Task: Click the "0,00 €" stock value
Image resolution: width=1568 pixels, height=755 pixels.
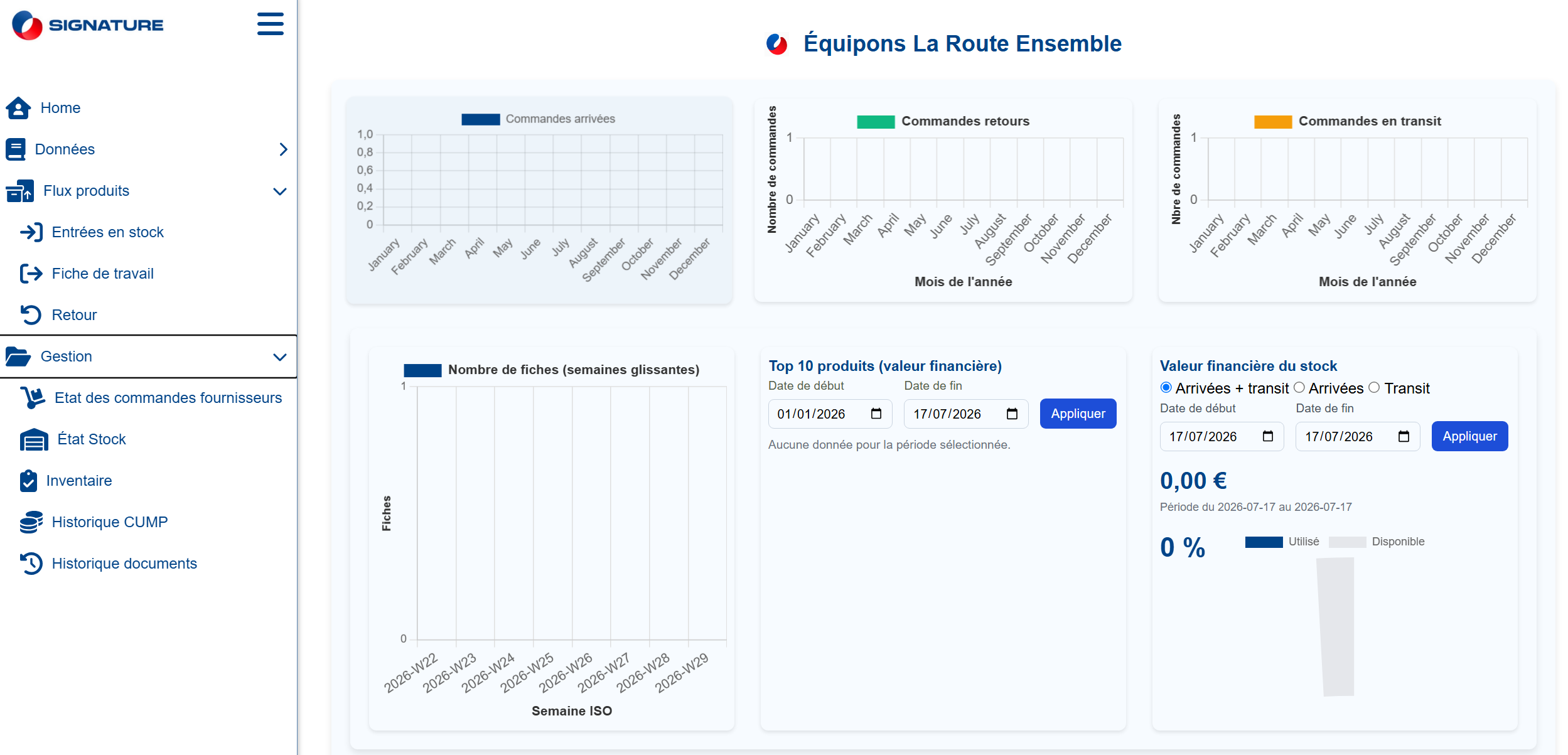Action: point(1193,481)
